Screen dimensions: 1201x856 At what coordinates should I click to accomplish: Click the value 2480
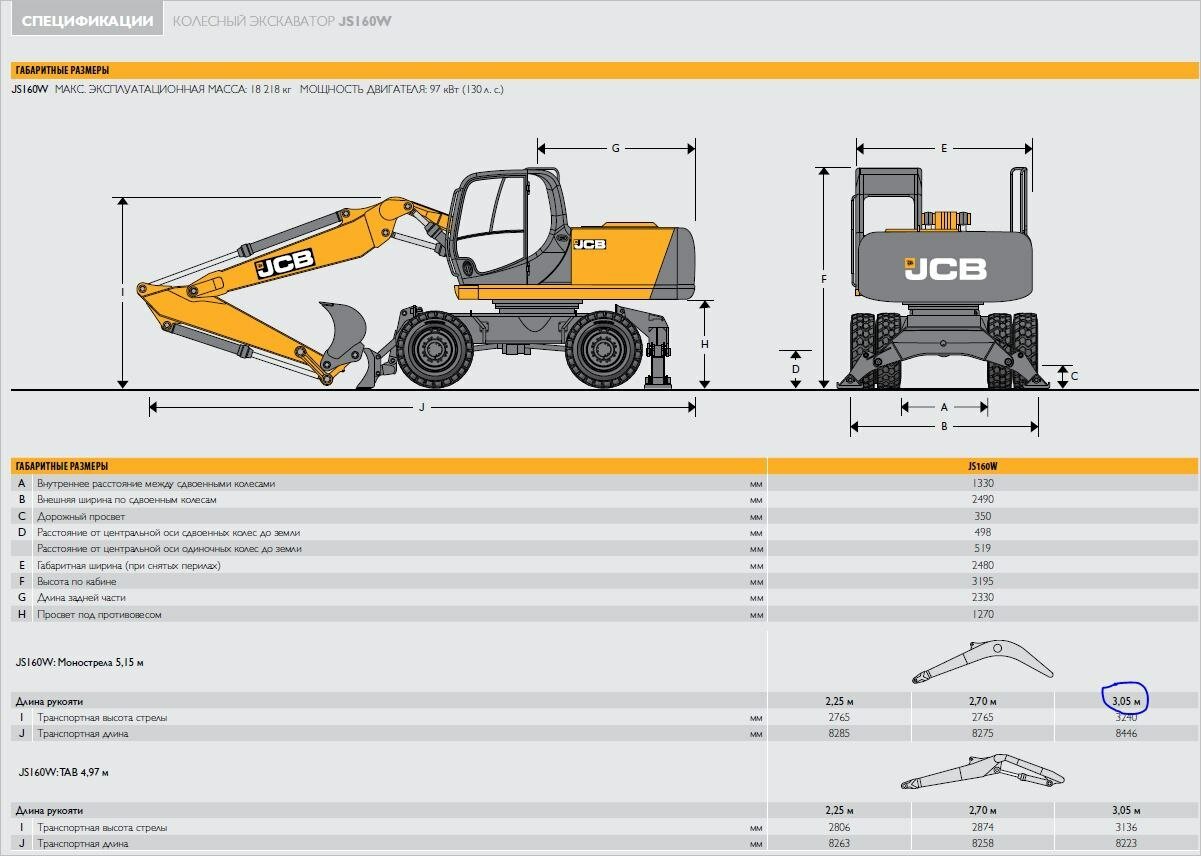983,565
